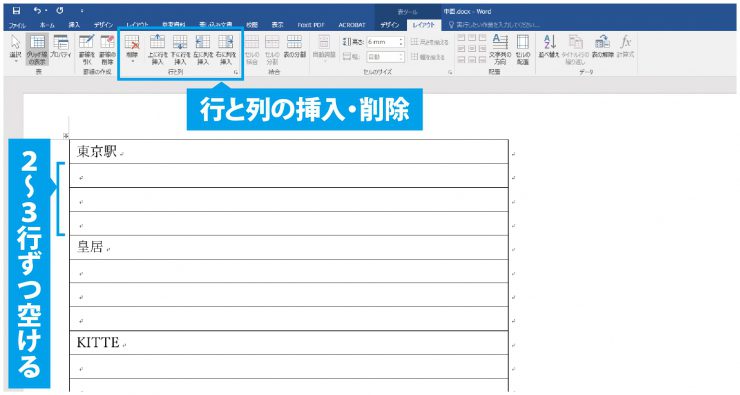Image resolution: width=740 pixels, height=395 pixels.
Task: Click the table cell containing KITTE
Action: tap(289, 343)
